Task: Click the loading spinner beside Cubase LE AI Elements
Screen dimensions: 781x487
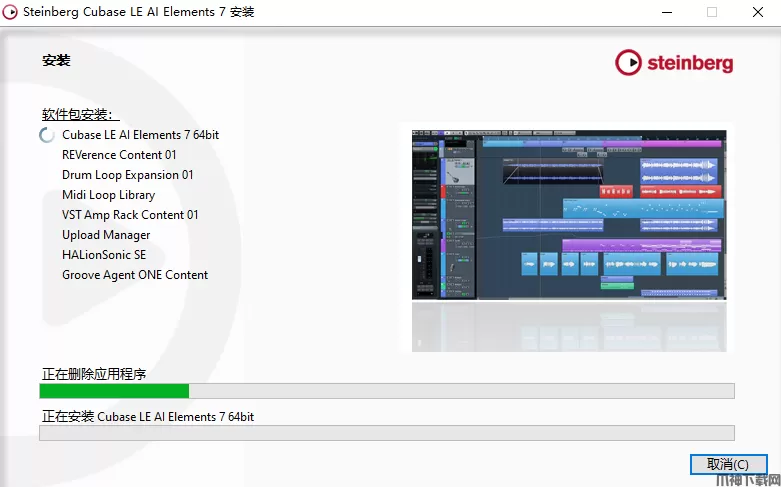Action: 47,135
